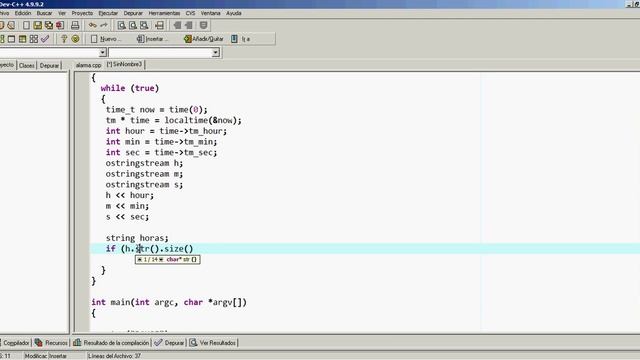Image resolution: width=640 pixels, height=360 pixels.
Task: Click the Nuevo toolbar button
Action: pos(106,39)
